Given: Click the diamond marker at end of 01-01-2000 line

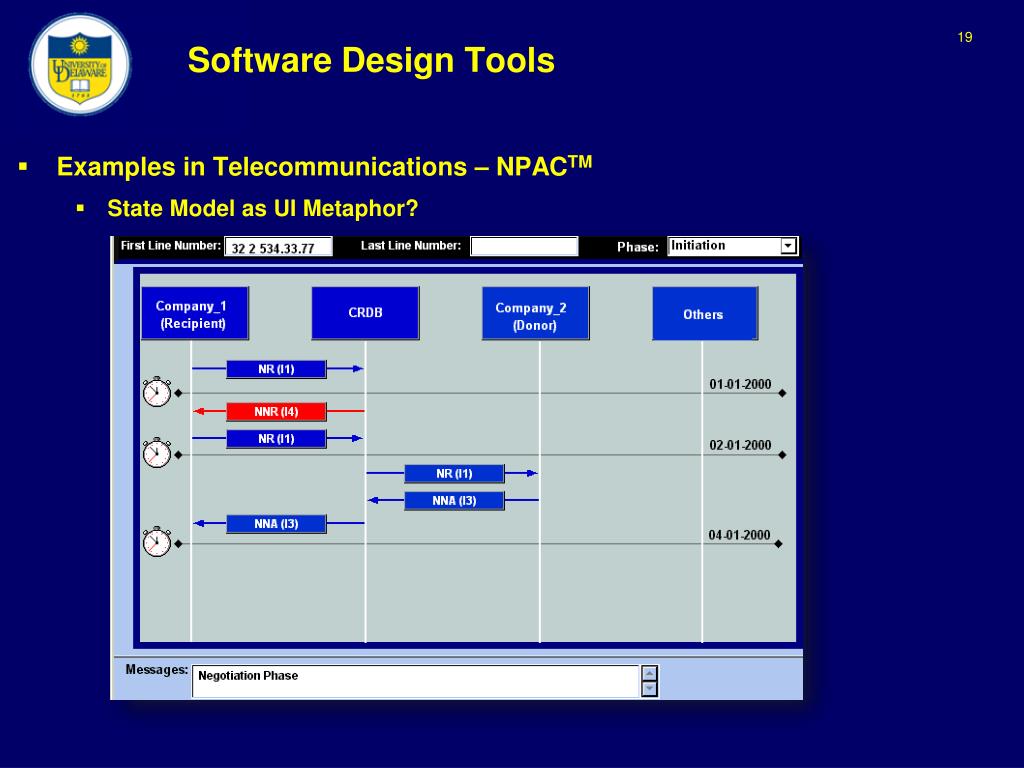Looking at the screenshot, I should (782, 393).
